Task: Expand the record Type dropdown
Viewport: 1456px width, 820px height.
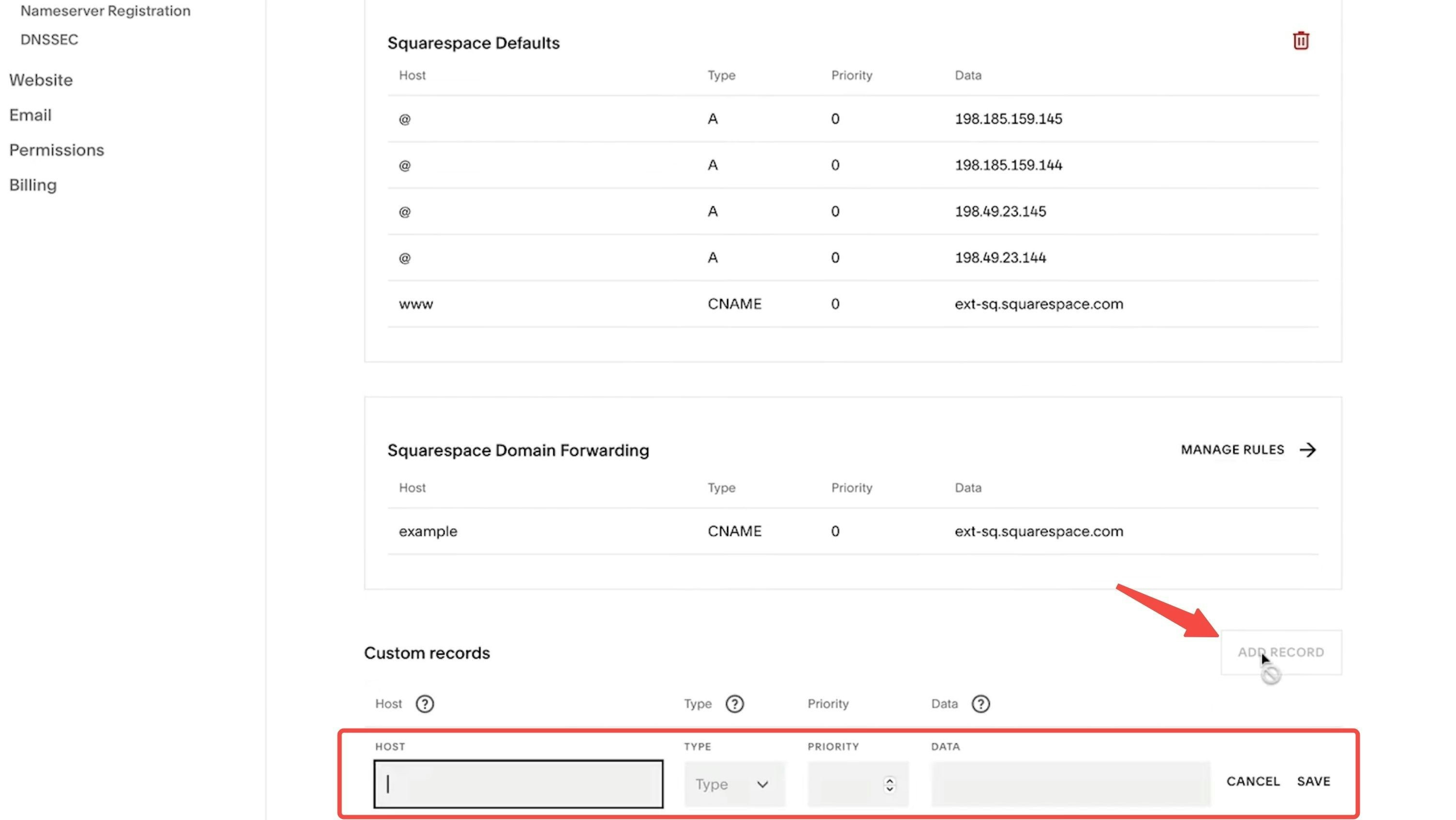Action: 734,784
